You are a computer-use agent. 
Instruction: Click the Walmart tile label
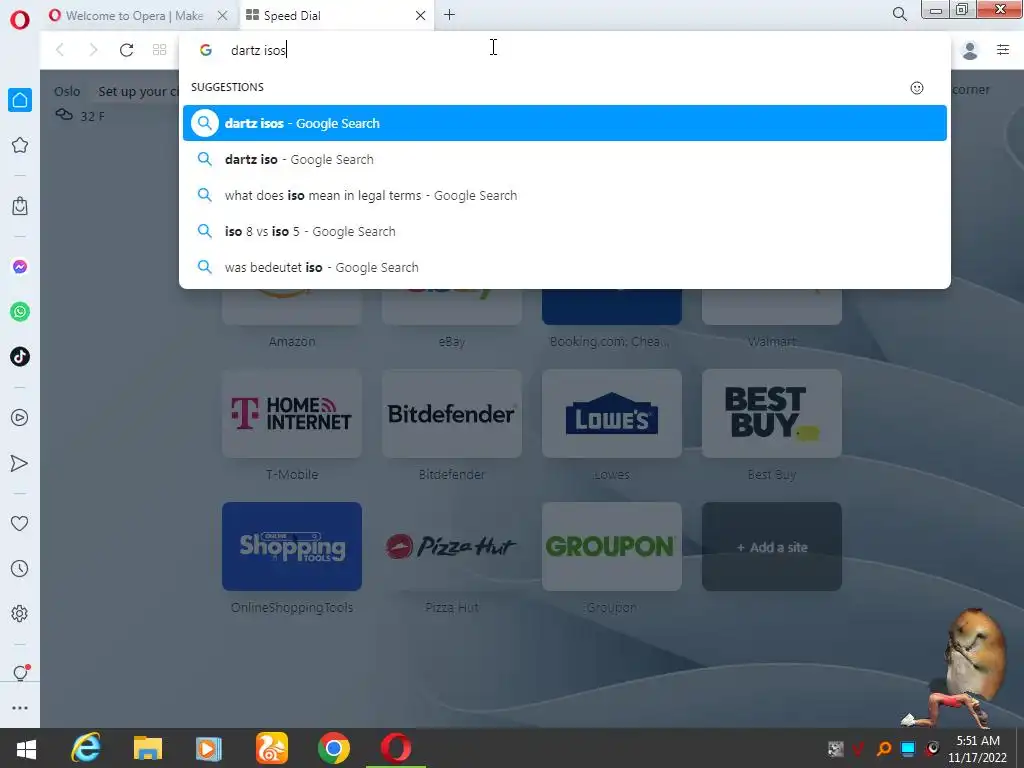[x=772, y=341]
